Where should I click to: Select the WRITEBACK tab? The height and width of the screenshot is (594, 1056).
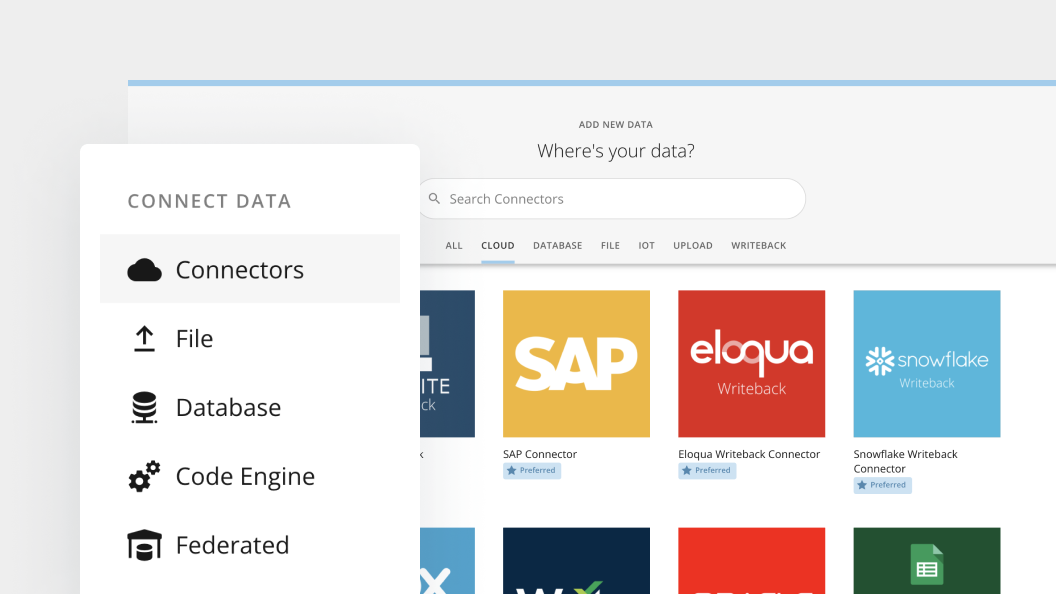coord(759,246)
